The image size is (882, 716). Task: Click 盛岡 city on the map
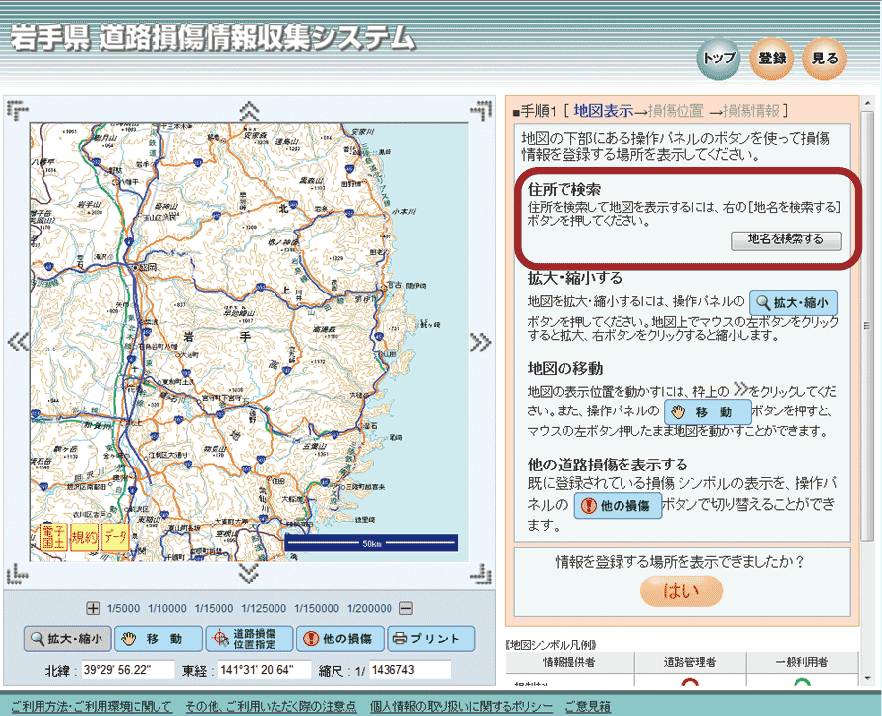[x=146, y=267]
